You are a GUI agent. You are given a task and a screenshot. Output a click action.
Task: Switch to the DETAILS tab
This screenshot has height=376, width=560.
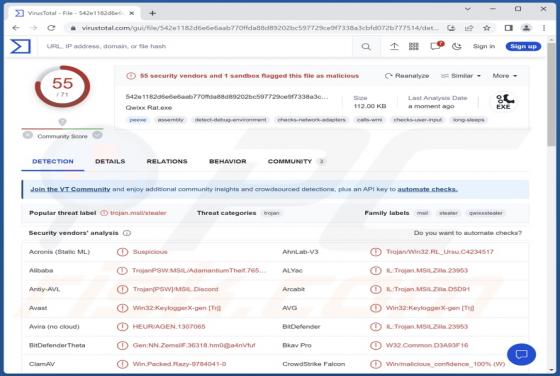[x=110, y=161]
